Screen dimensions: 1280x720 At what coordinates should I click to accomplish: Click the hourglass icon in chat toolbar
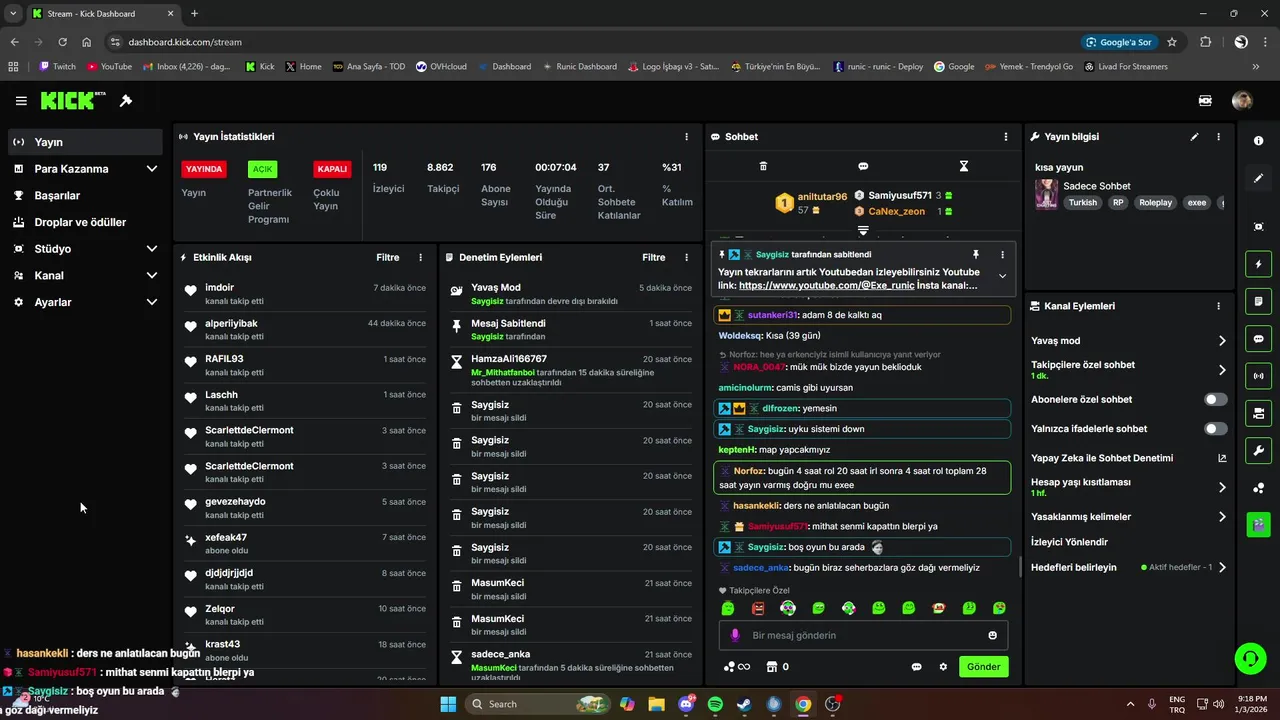[964, 166]
